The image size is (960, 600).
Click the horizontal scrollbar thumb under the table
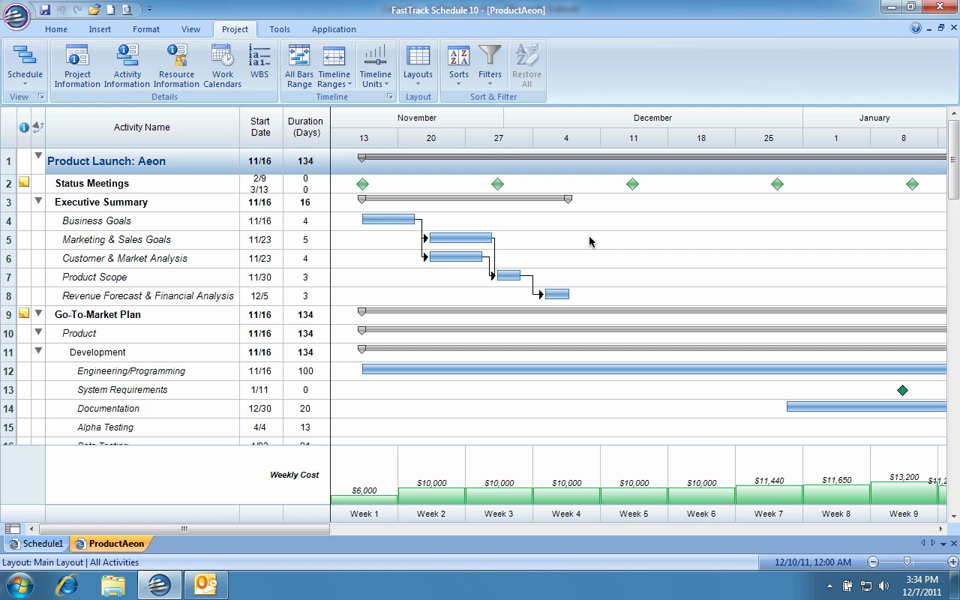click(x=184, y=528)
